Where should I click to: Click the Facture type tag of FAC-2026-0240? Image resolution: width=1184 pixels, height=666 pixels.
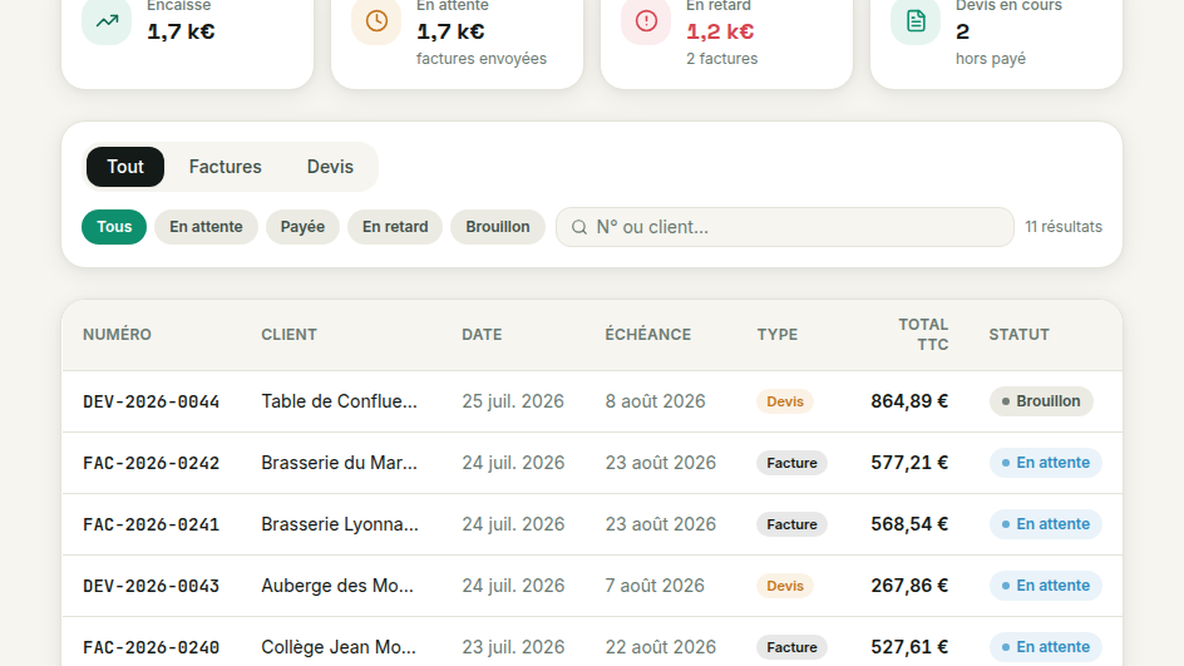[792, 647]
